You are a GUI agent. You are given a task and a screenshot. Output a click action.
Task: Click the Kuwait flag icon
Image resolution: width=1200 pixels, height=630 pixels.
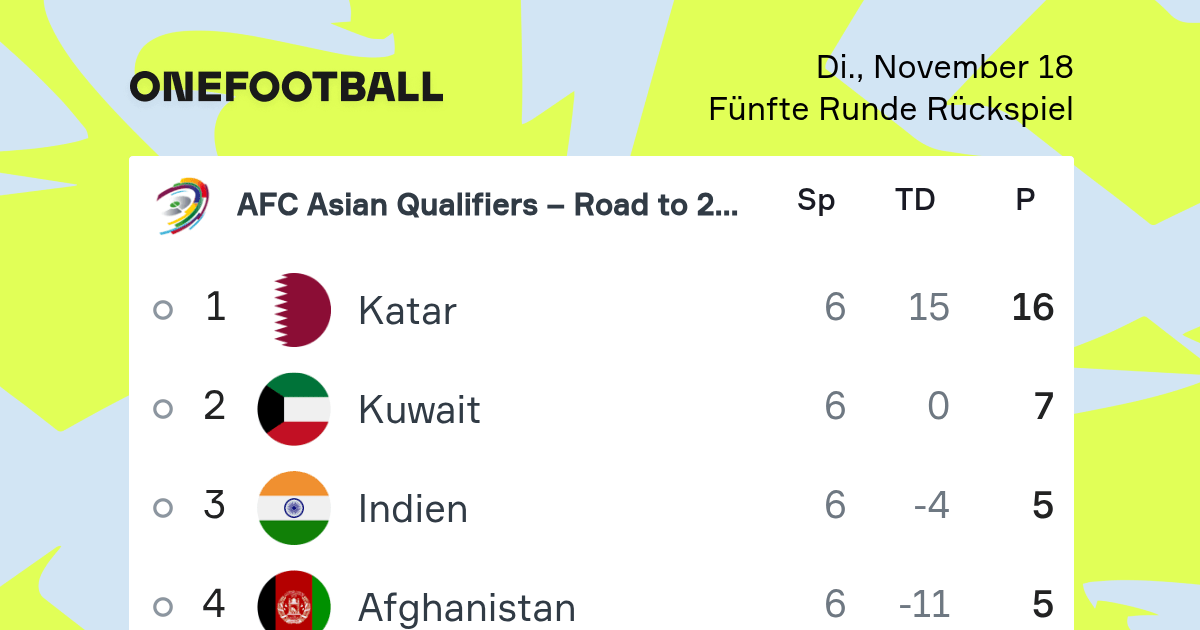click(294, 409)
